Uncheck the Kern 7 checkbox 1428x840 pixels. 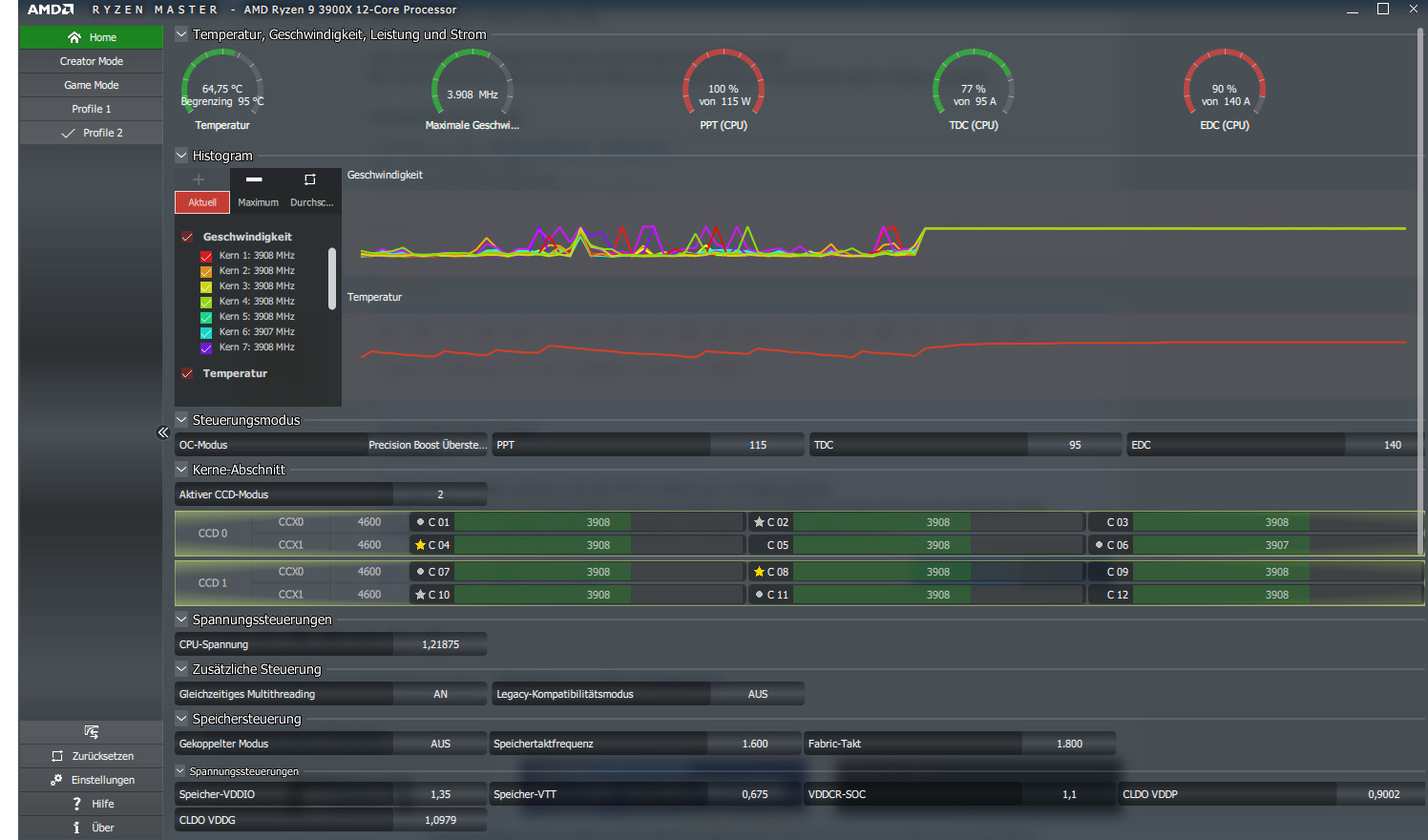pos(206,347)
